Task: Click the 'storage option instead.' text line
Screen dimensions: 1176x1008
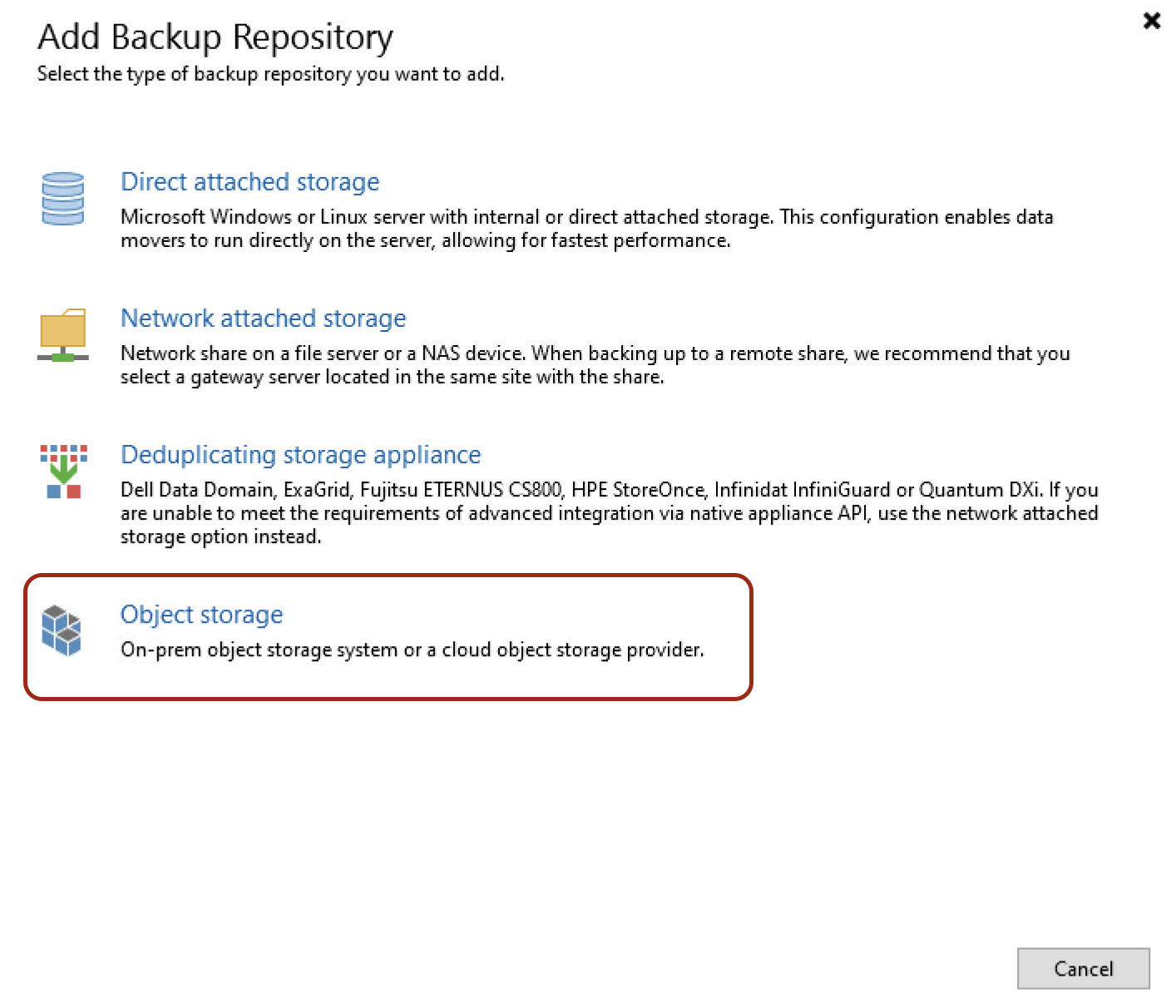Action: 220,537
